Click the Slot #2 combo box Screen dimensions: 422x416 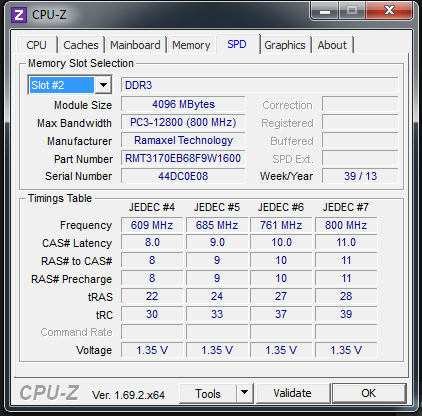click(70, 85)
